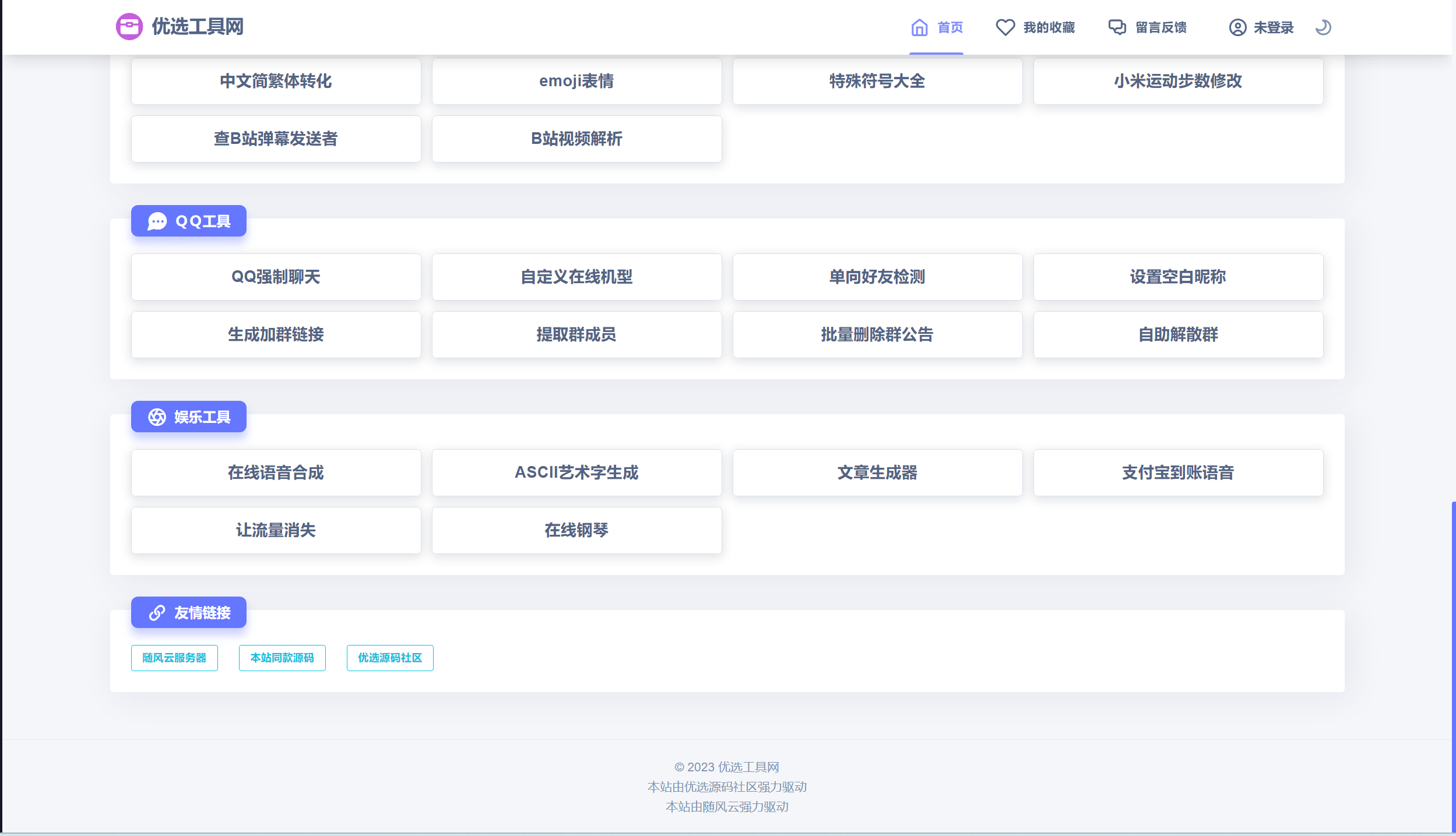Viewport: 1456px width, 836px height.
Task: Open 支付宝到账语音 tool card
Action: tap(1178, 472)
